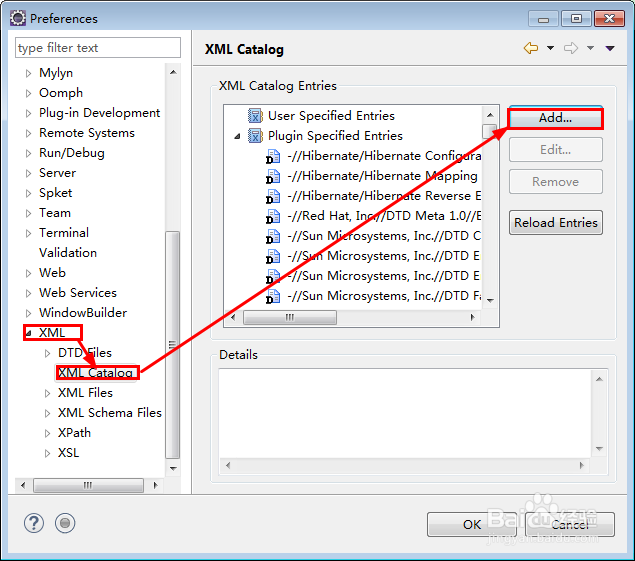Expand the Server preferences node
635x561 pixels.
tap(28, 173)
